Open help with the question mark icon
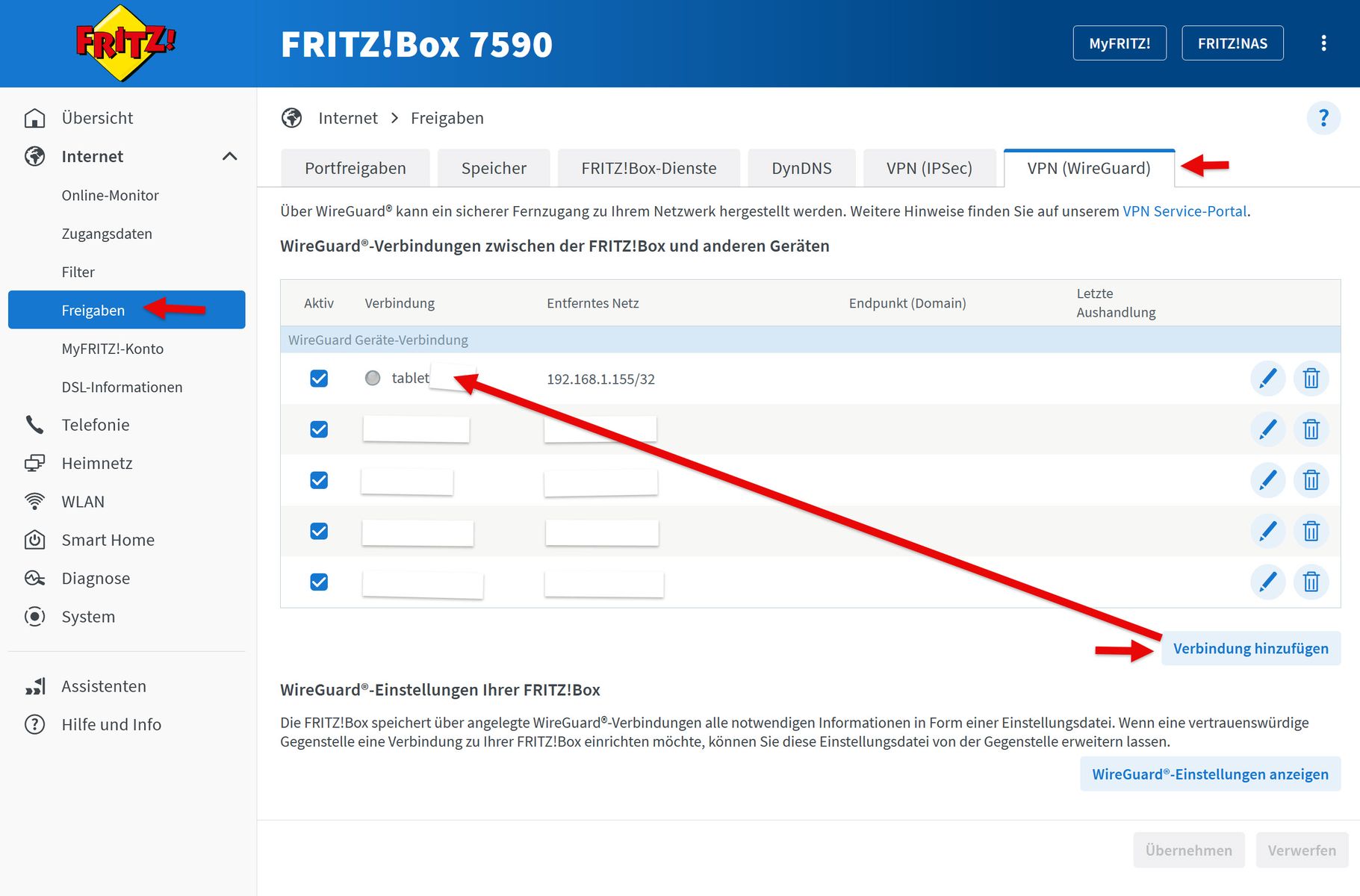The width and height of the screenshot is (1360, 896). point(1323,118)
